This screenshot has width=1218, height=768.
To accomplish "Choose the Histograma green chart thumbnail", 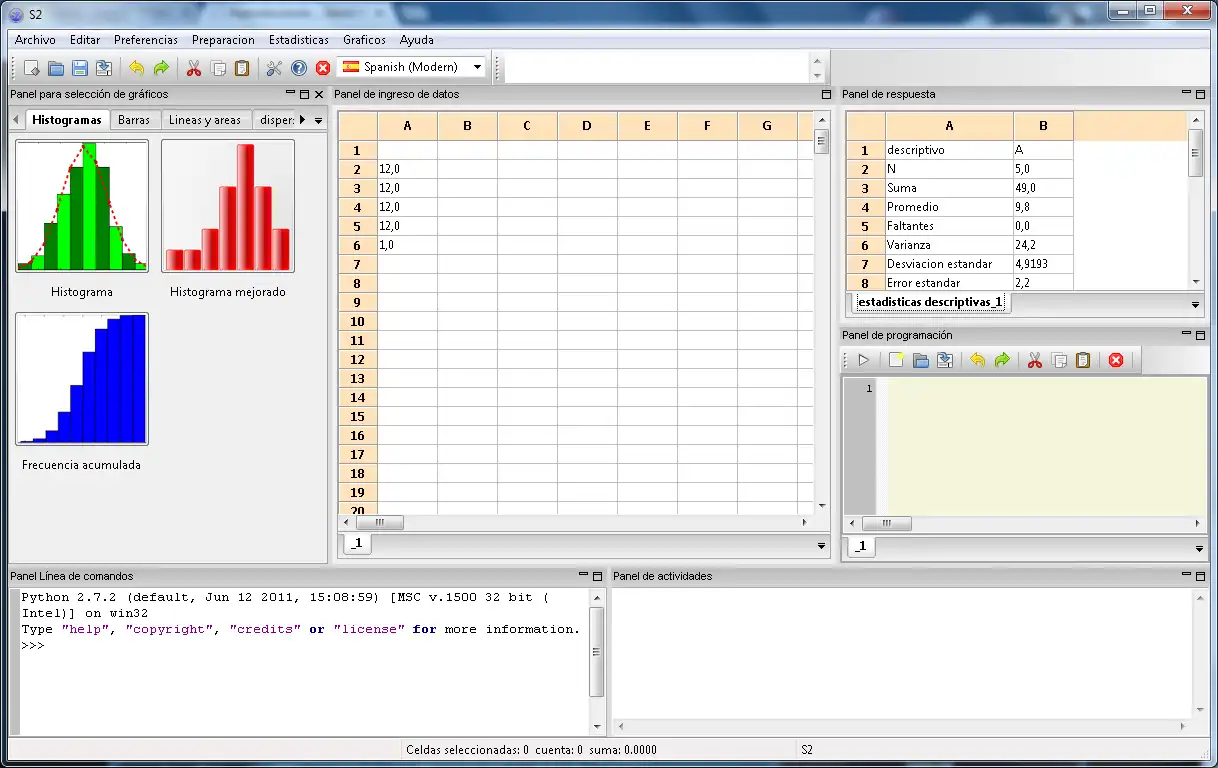I will pyautogui.click(x=82, y=206).
